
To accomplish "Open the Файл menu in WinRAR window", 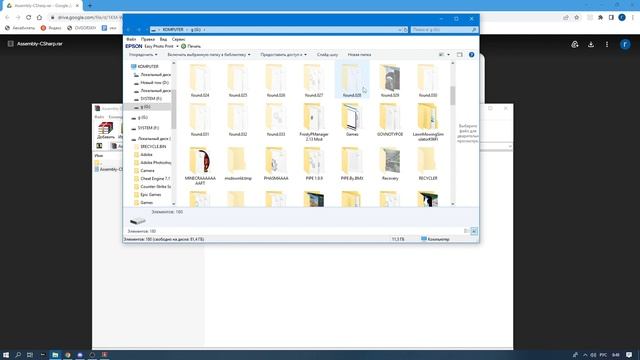I will click(99, 117).
